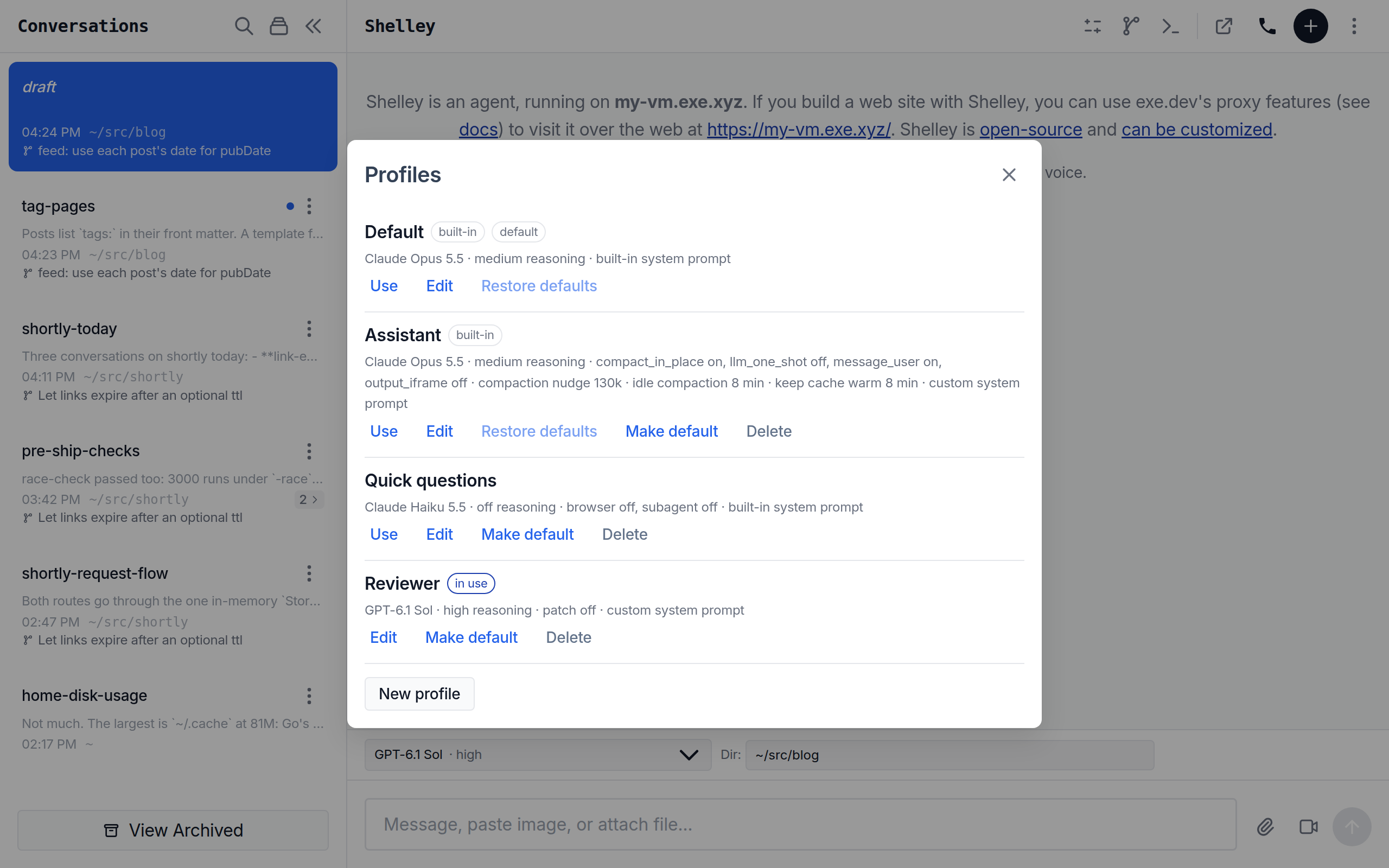Make Quick questions the default profile

point(527,534)
